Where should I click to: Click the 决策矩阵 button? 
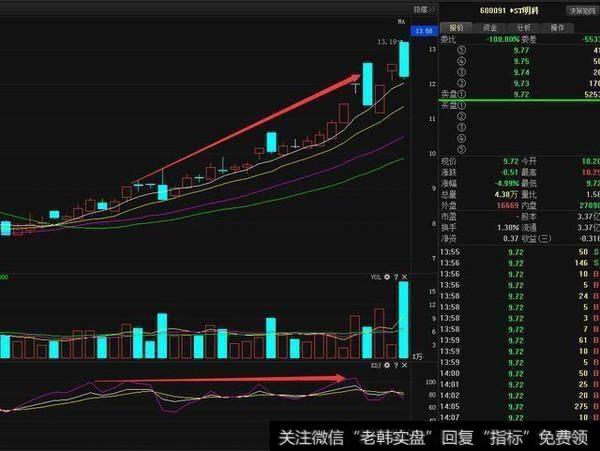point(581,11)
